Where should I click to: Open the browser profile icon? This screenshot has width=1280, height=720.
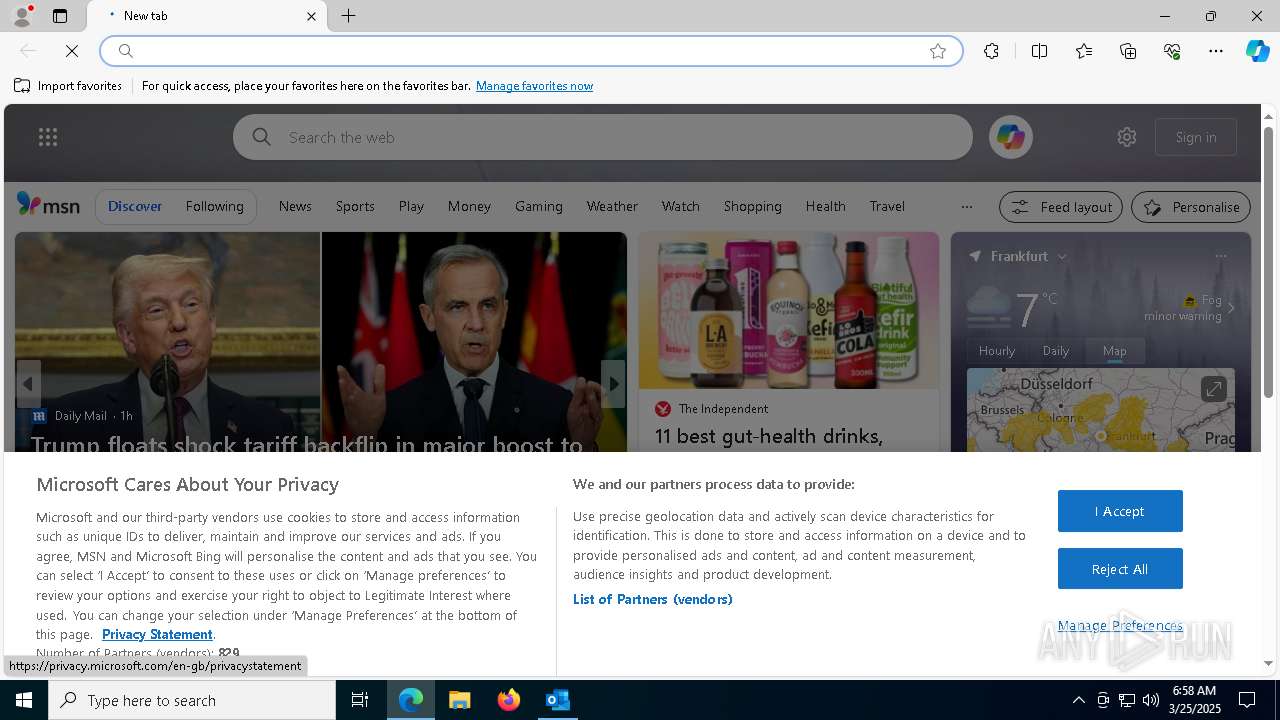pos(22,16)
